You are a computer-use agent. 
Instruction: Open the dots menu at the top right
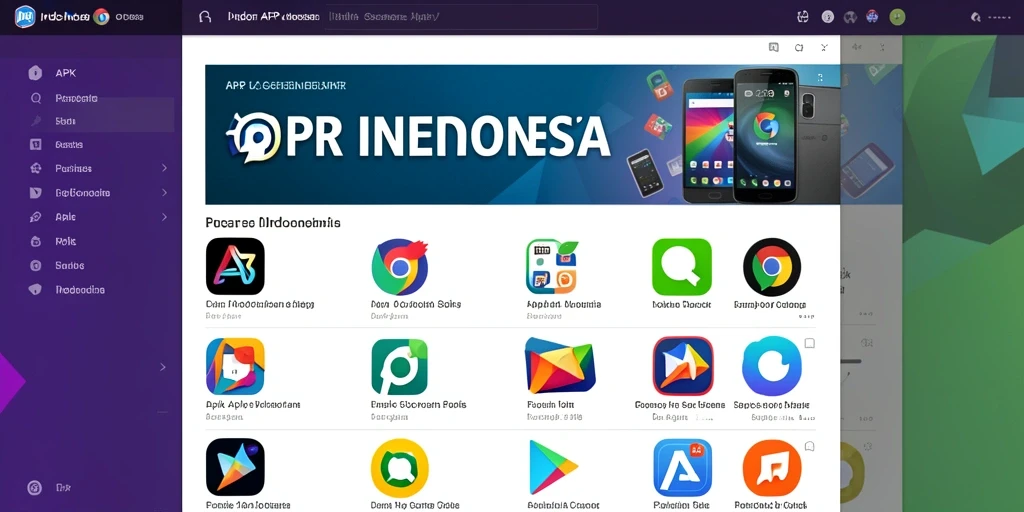1000,18
